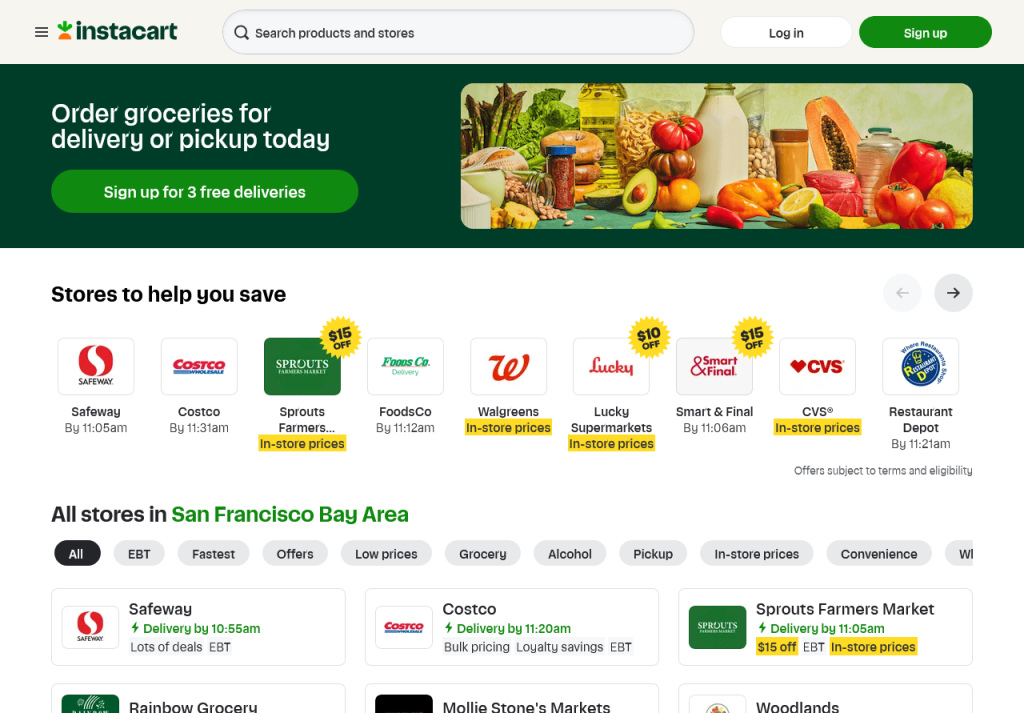1024x713 pixels.
Task: Select the Smart & Final logo tile
Action: [x=714, y=366]
